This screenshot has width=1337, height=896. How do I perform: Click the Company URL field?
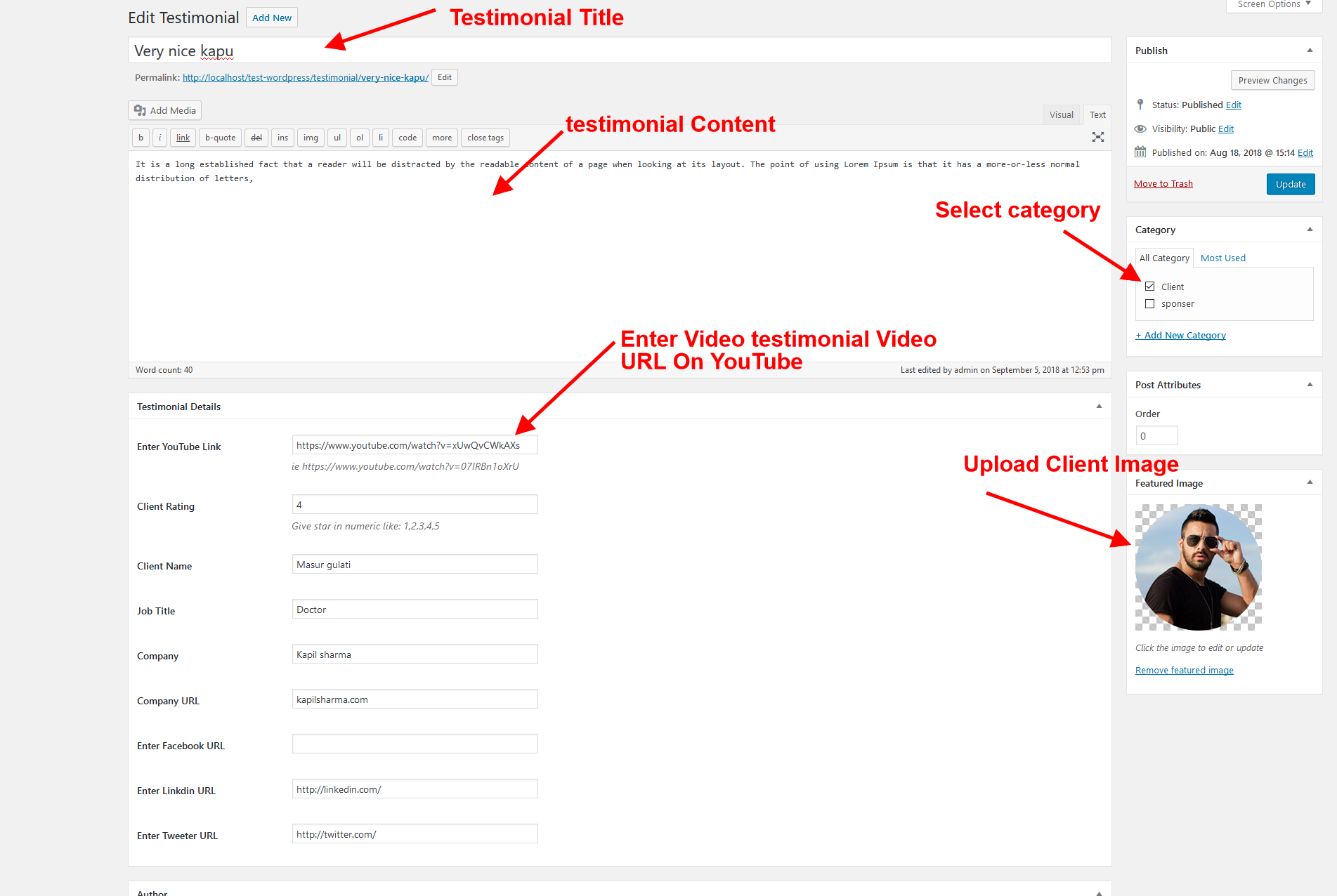[x=415, y=699]
